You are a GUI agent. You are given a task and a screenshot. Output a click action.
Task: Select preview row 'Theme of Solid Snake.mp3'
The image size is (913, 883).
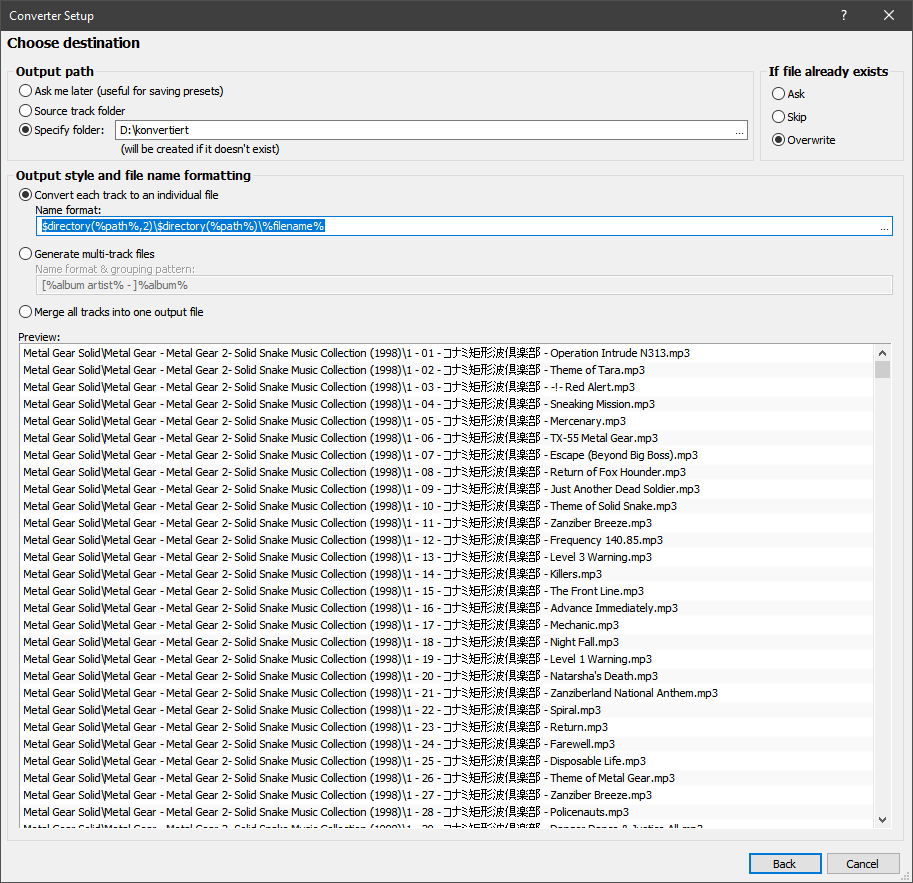tap(446, 506)
